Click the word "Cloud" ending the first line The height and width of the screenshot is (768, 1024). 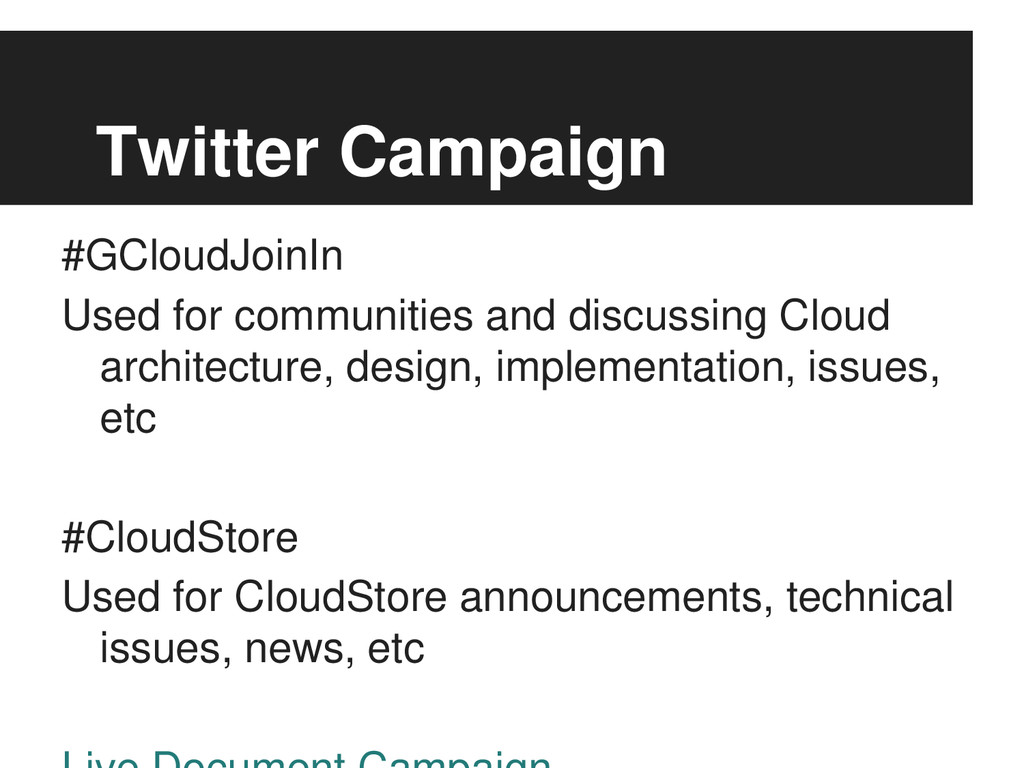click(x=835, y=315)
